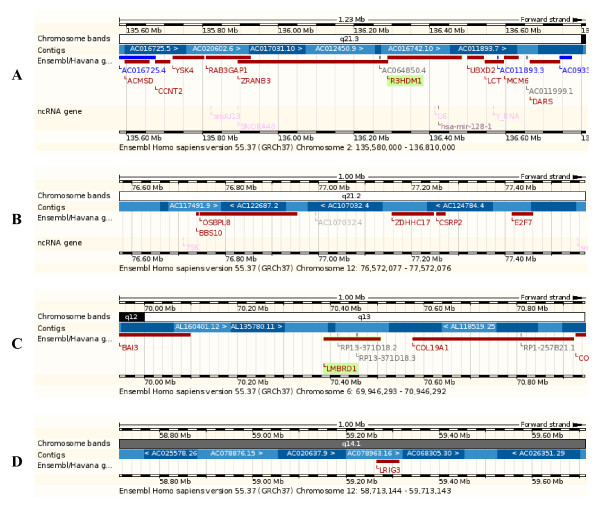Click the AL118519.25 contig block
Viewport: 600px width, 510px height.
[469, 327]
